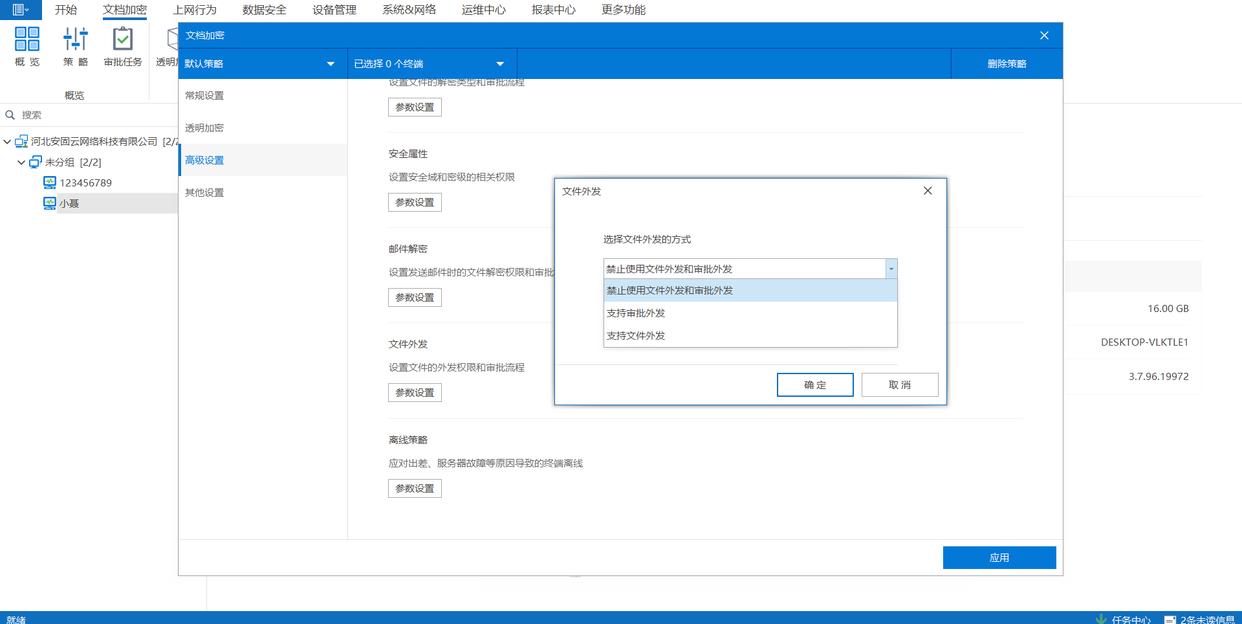Open the 设备管理 menu tab
The image size is (1242, 624).
[334, 10]
